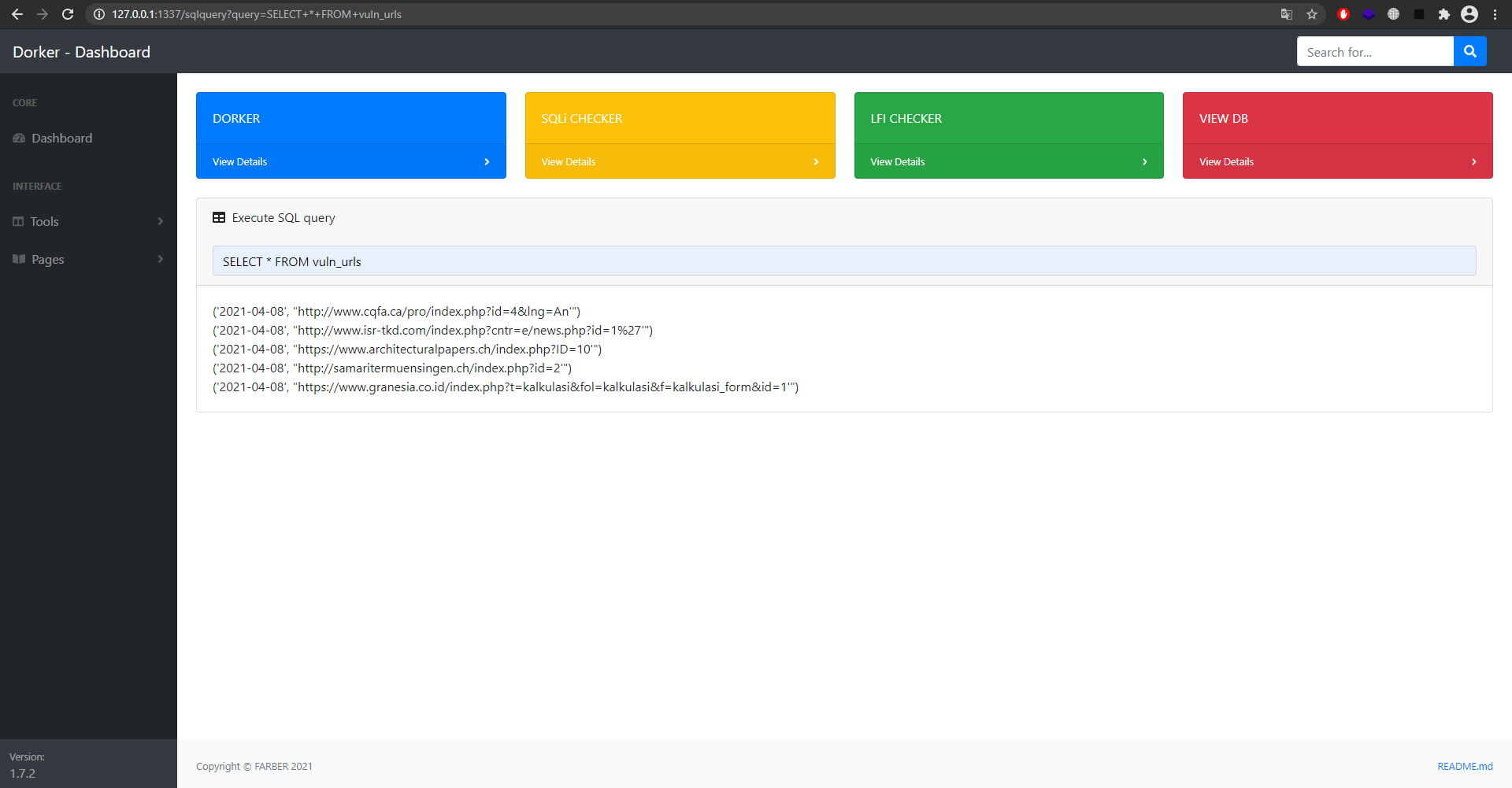Viewport: 1512px width, 788px height.
Task: Open View Details on VIEW DB card
Action: (x=1226, y=162)
